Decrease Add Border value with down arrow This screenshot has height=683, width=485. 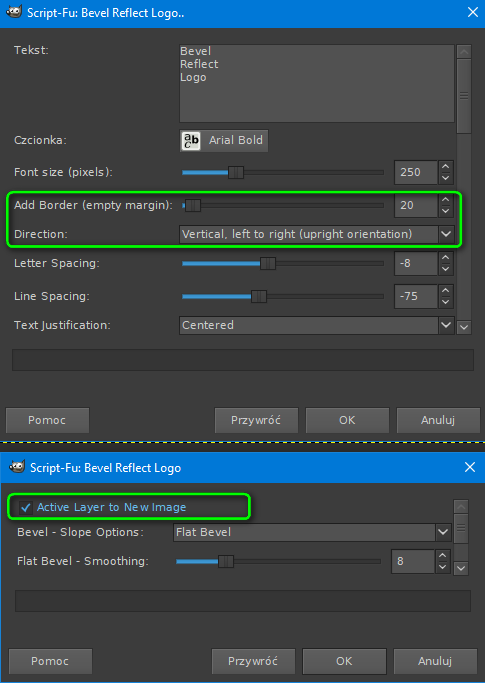coord(445,211)
